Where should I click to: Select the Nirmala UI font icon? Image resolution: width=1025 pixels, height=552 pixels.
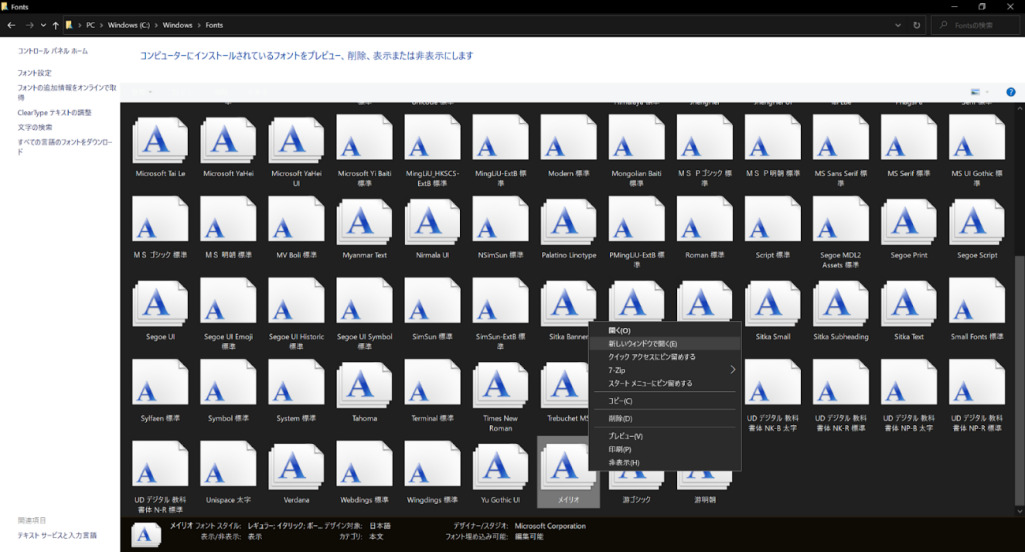point(432,221)
